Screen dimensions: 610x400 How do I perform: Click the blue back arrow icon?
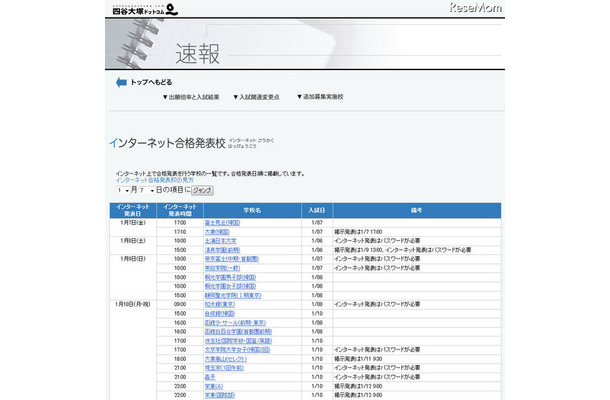tap(121, 82)
